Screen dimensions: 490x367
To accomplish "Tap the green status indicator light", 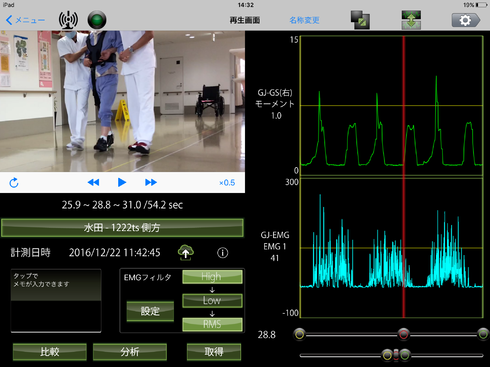I will coord(97,20).
